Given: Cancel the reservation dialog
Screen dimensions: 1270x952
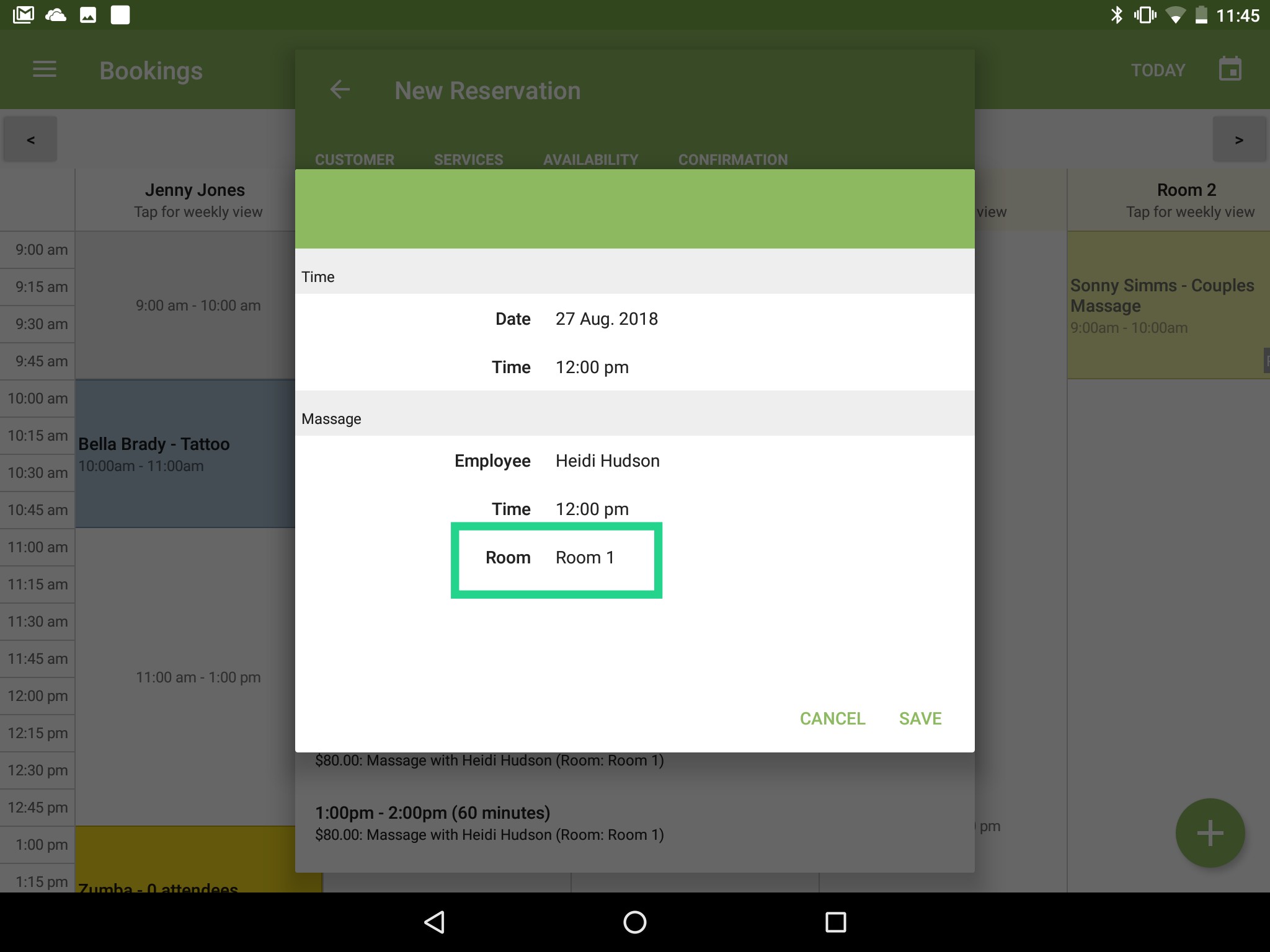Looking at the screenshot, I should pyautogui.click(x=832, y=718).
